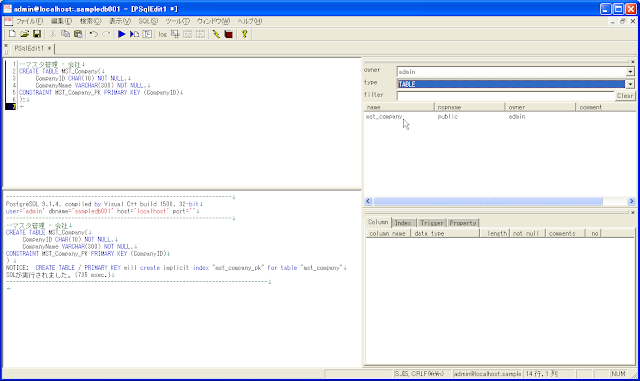
Task: Click the Cut scissors icon
Action: (53, 34)
